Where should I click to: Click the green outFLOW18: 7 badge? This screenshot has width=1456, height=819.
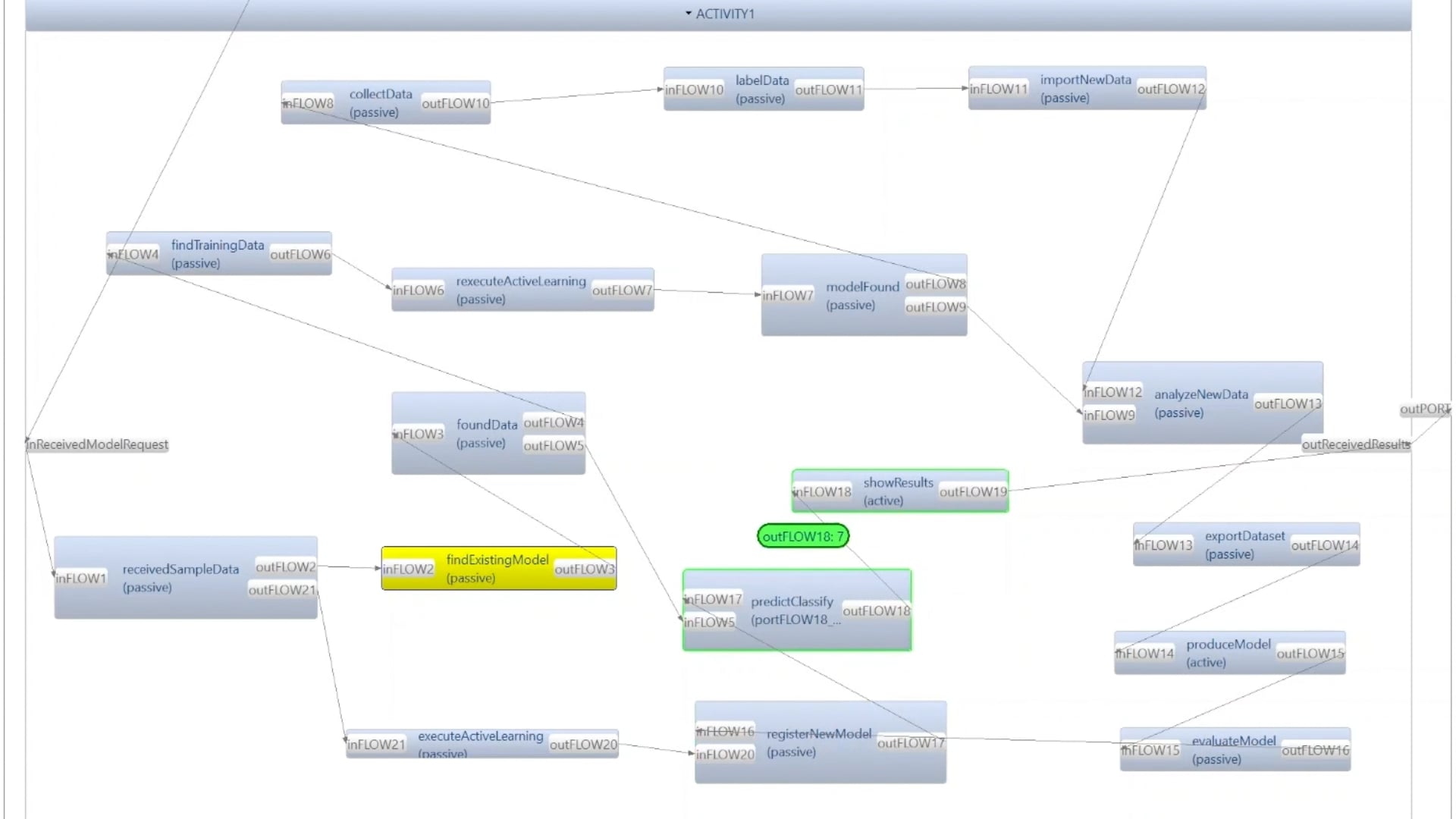click(x=803, y=536)
